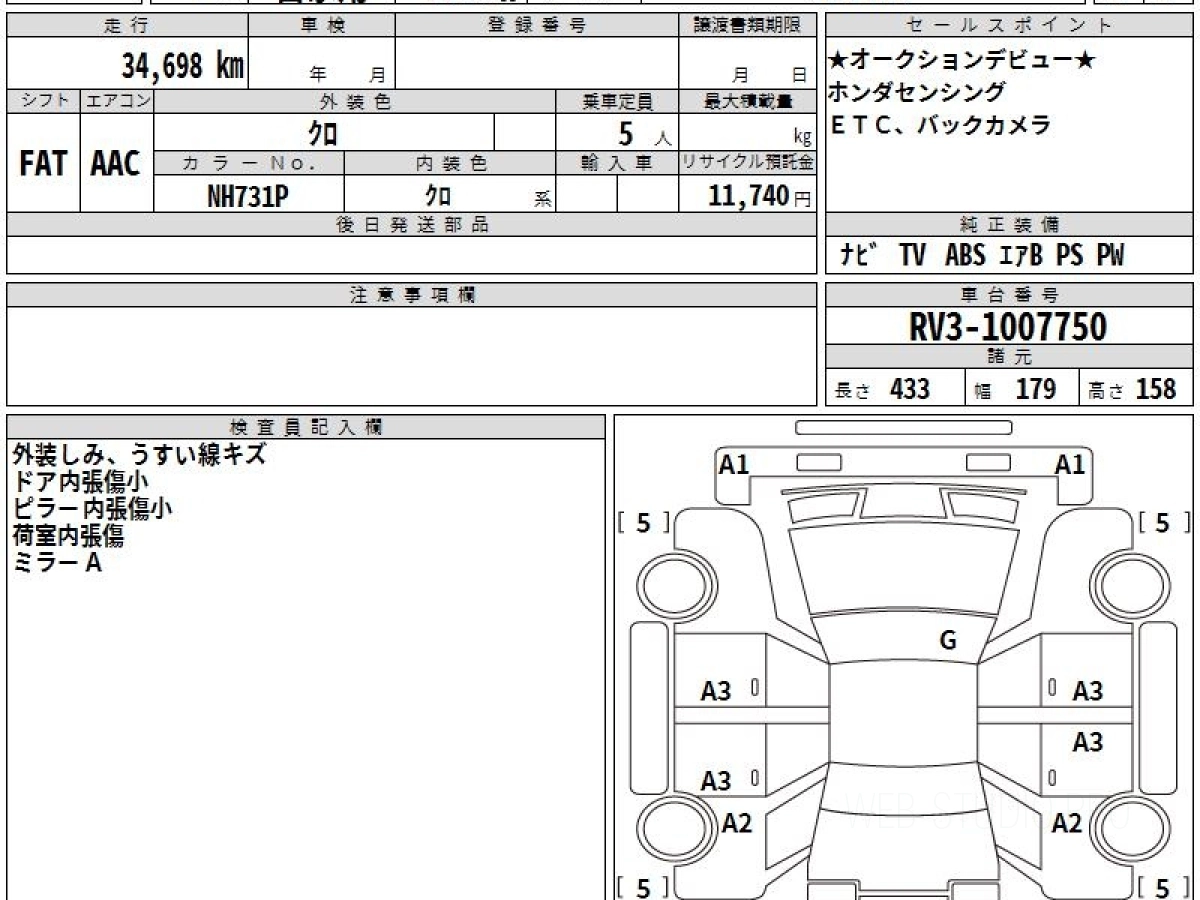Screen dimensions: 1200x900
Task: Select the 登録番号 header cell
Action: [537, 26]
